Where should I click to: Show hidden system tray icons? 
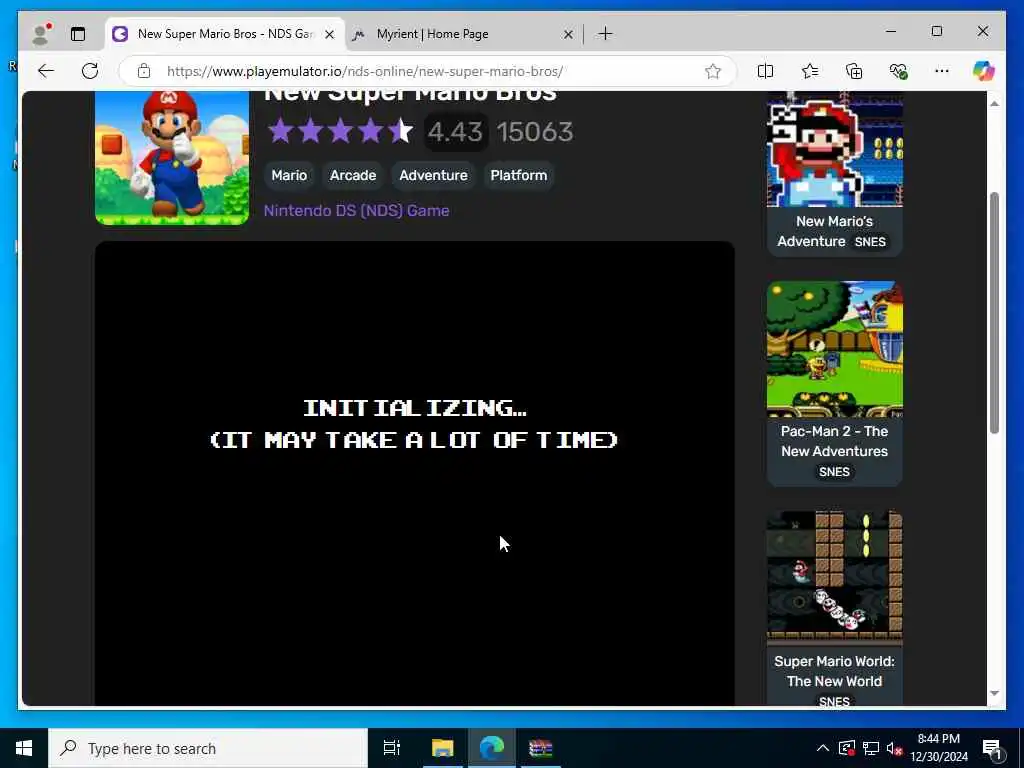(x=823, y=748)
